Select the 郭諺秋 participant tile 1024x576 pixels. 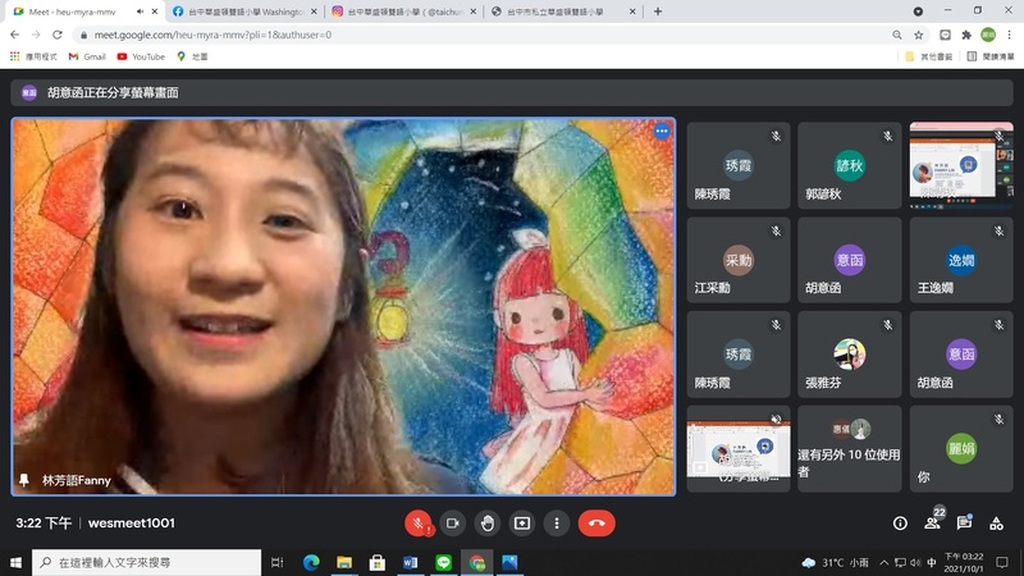tap(849, 165)
